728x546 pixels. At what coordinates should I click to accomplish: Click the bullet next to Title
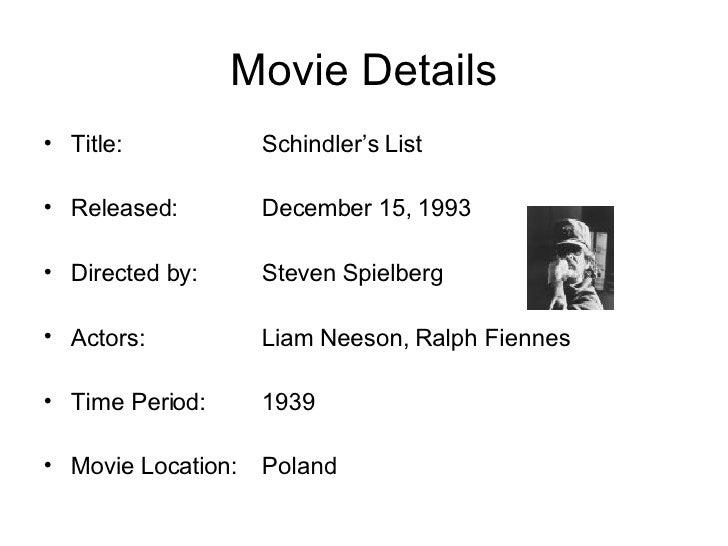click(48, 143)
